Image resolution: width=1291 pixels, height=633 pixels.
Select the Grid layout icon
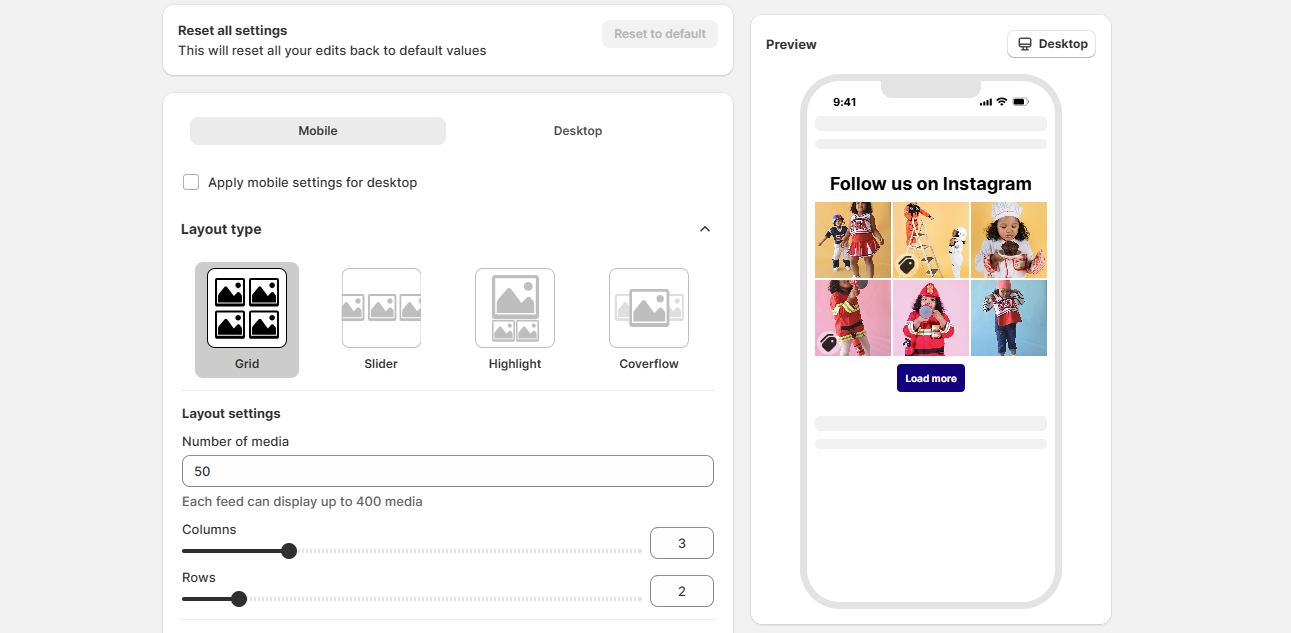(x=247, y=308)
